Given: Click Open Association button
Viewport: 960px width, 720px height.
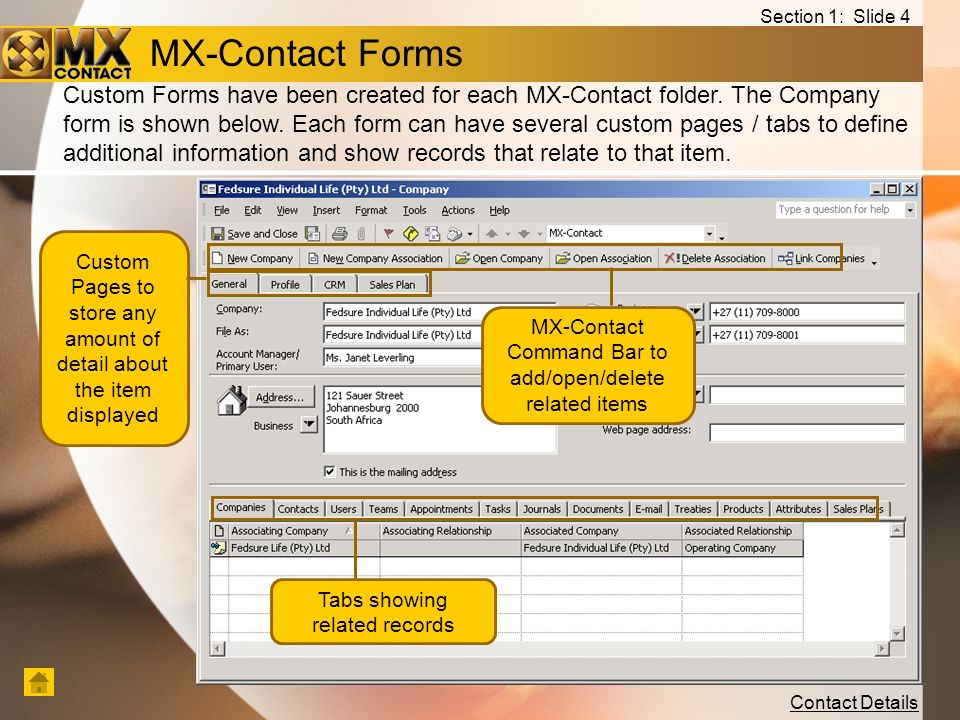Looking at the screenshot, I should pos(604,258).
